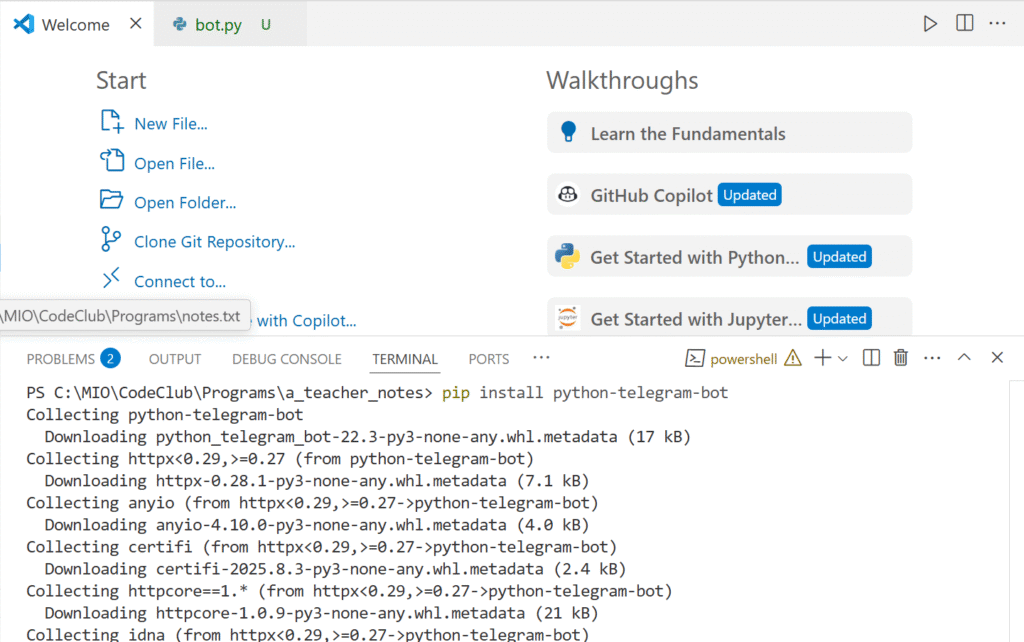Maximize the panel size with up chevron
The image size is (1024, 642).
tap(964, 358)
